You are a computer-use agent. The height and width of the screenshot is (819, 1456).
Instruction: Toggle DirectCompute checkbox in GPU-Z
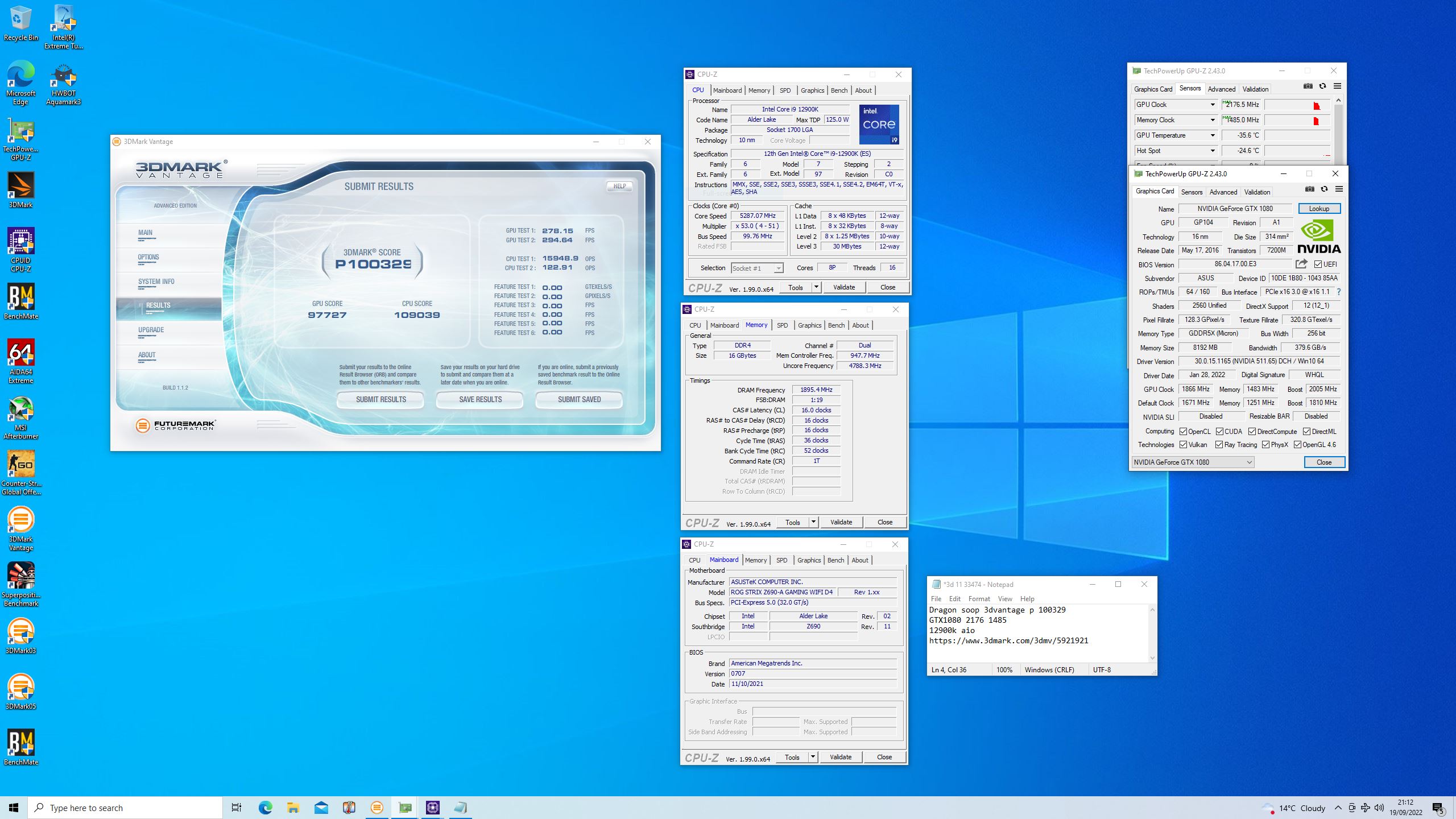1252,432
